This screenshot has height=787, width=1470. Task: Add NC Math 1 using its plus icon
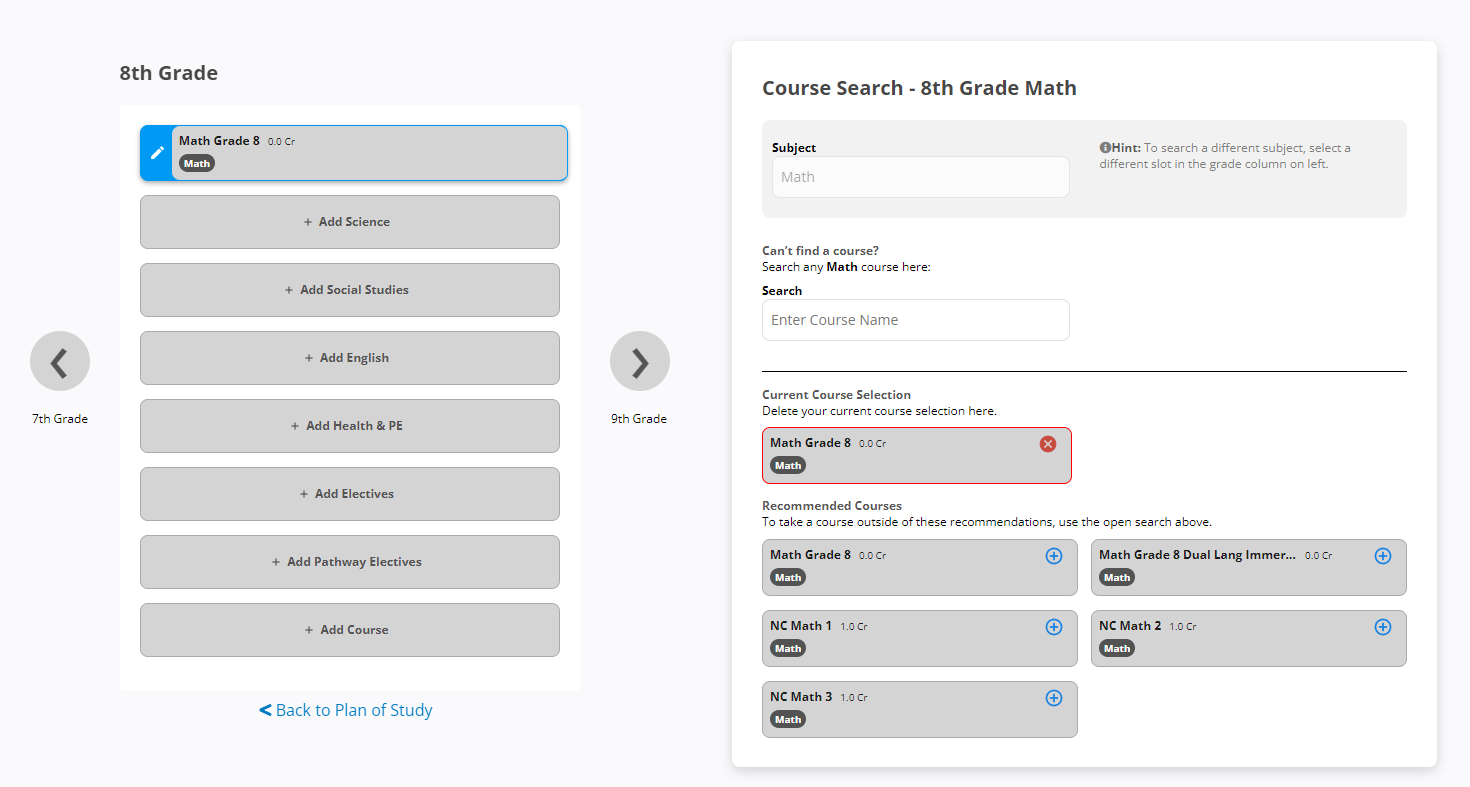1053,627
